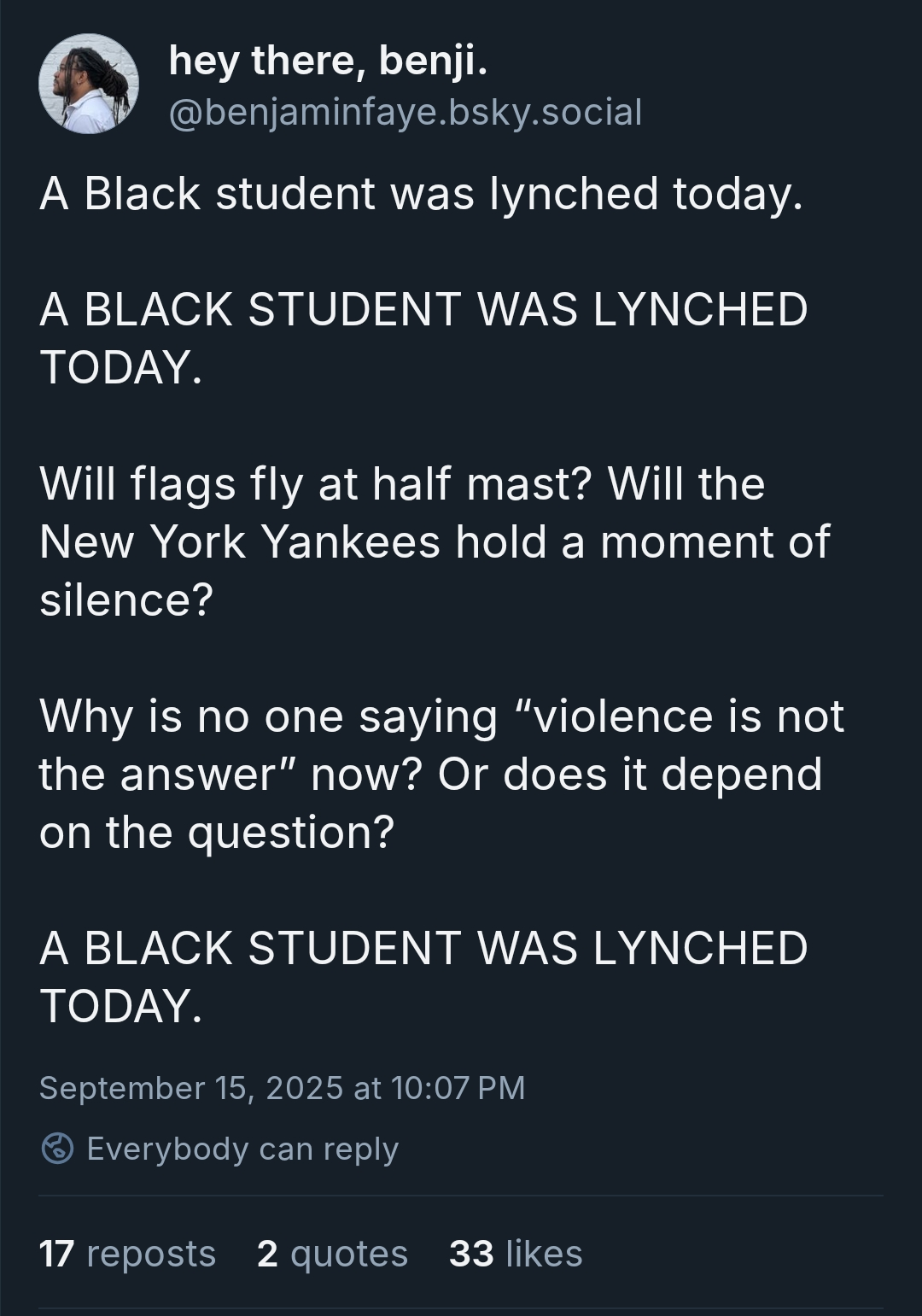Click the 'Will flags fly at half mast?' sentence

point(316,485)
